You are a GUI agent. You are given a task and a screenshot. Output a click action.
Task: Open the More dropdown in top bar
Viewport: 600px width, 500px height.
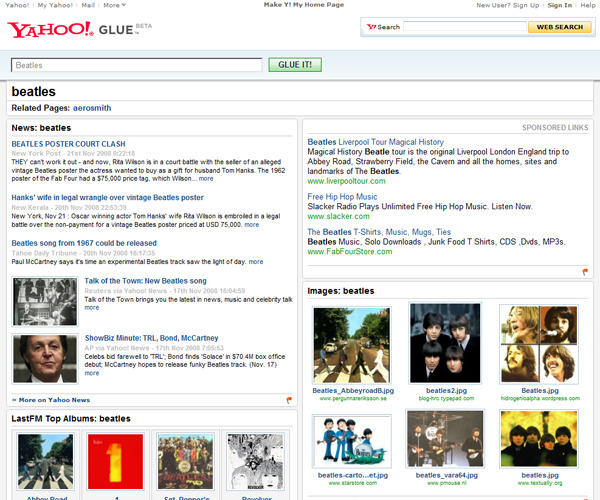coord(114,5)
